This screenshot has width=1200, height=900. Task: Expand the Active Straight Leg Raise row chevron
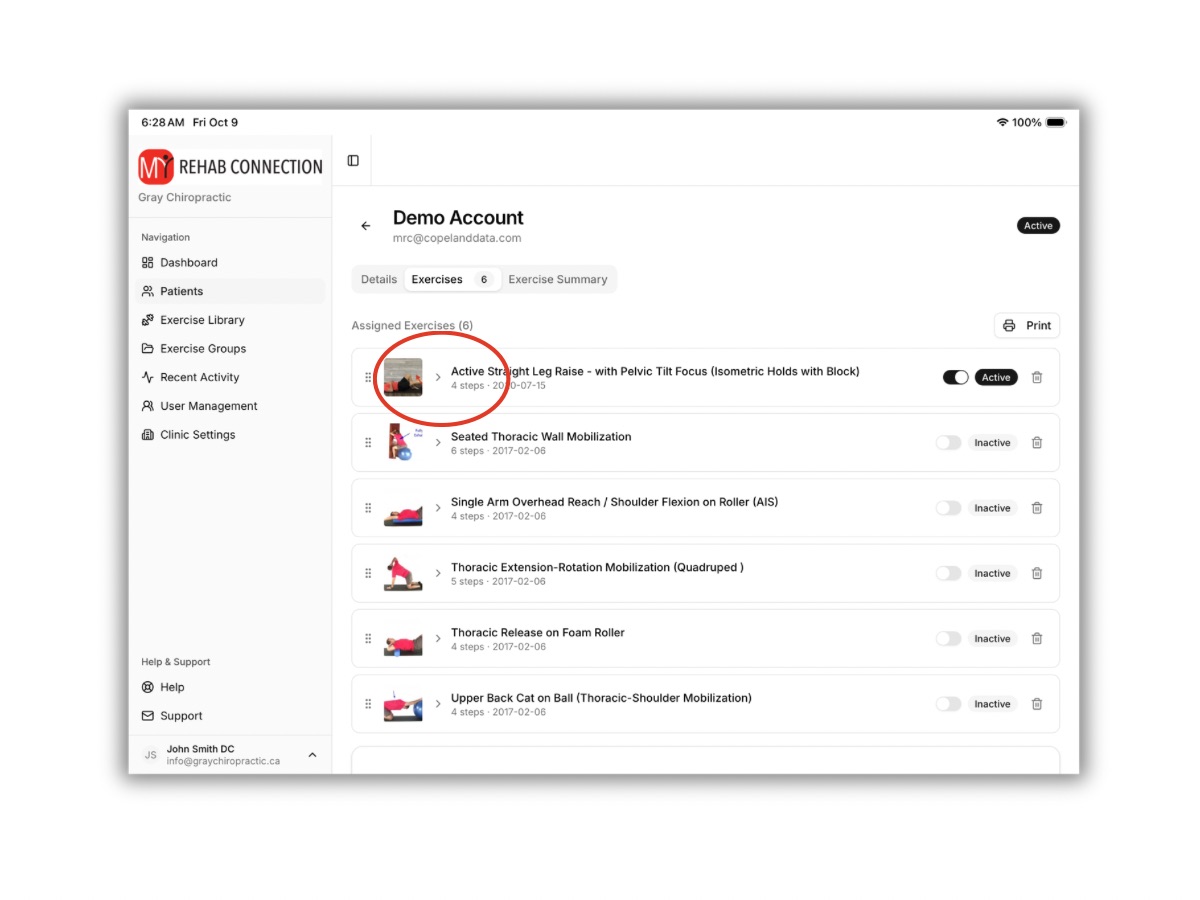pyautogui.click(x=438, y=378)
